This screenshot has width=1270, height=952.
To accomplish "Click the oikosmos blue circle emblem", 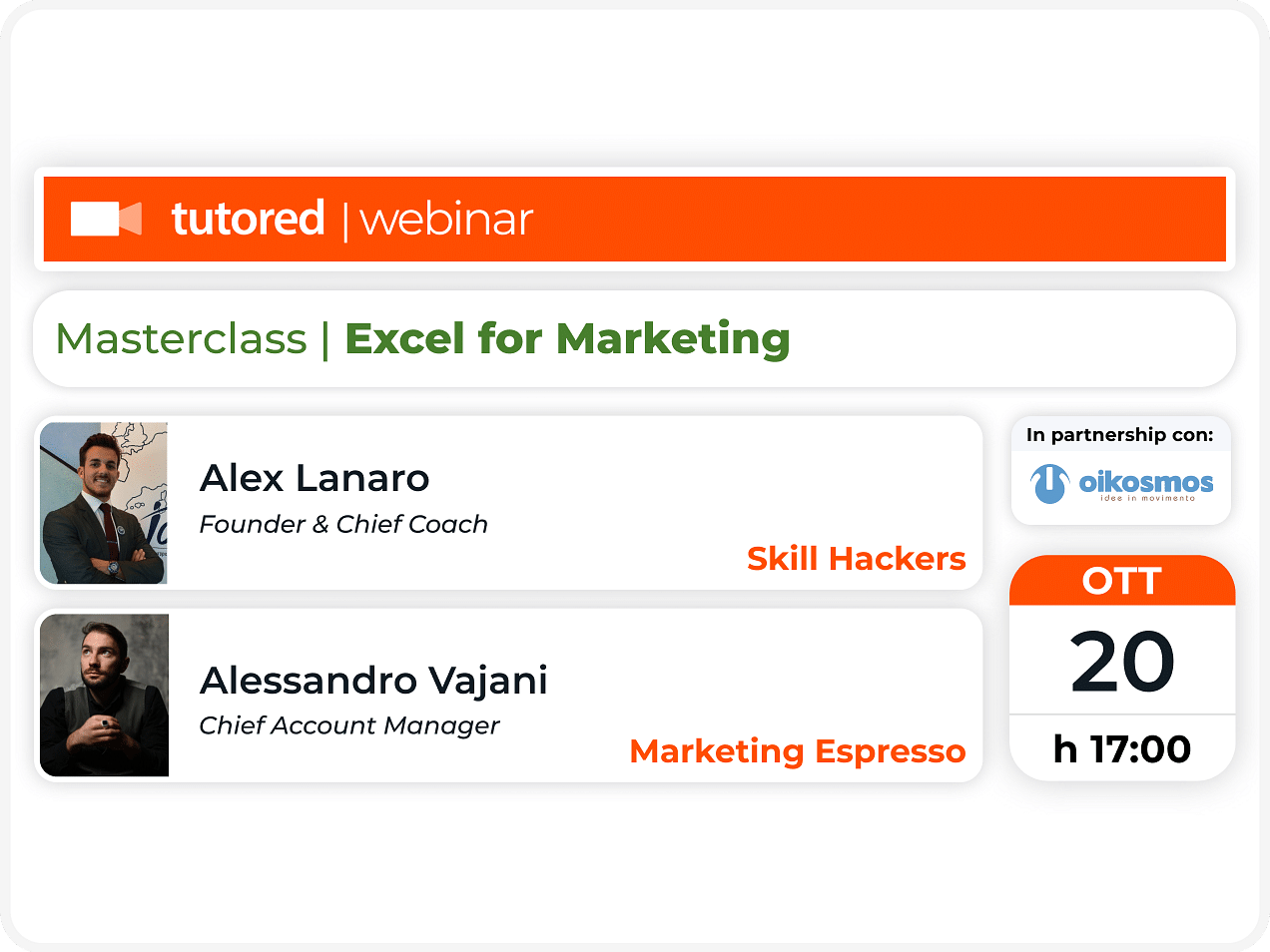I will pyautogui.click(x=1049, y=484).
